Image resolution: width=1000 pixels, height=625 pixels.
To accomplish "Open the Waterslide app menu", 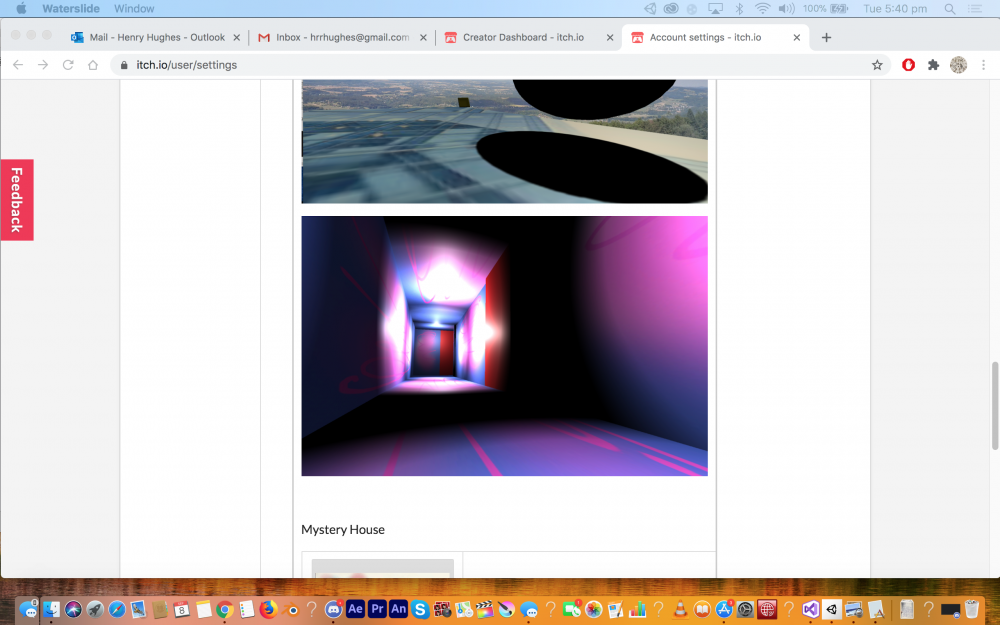I will (71, 8).
